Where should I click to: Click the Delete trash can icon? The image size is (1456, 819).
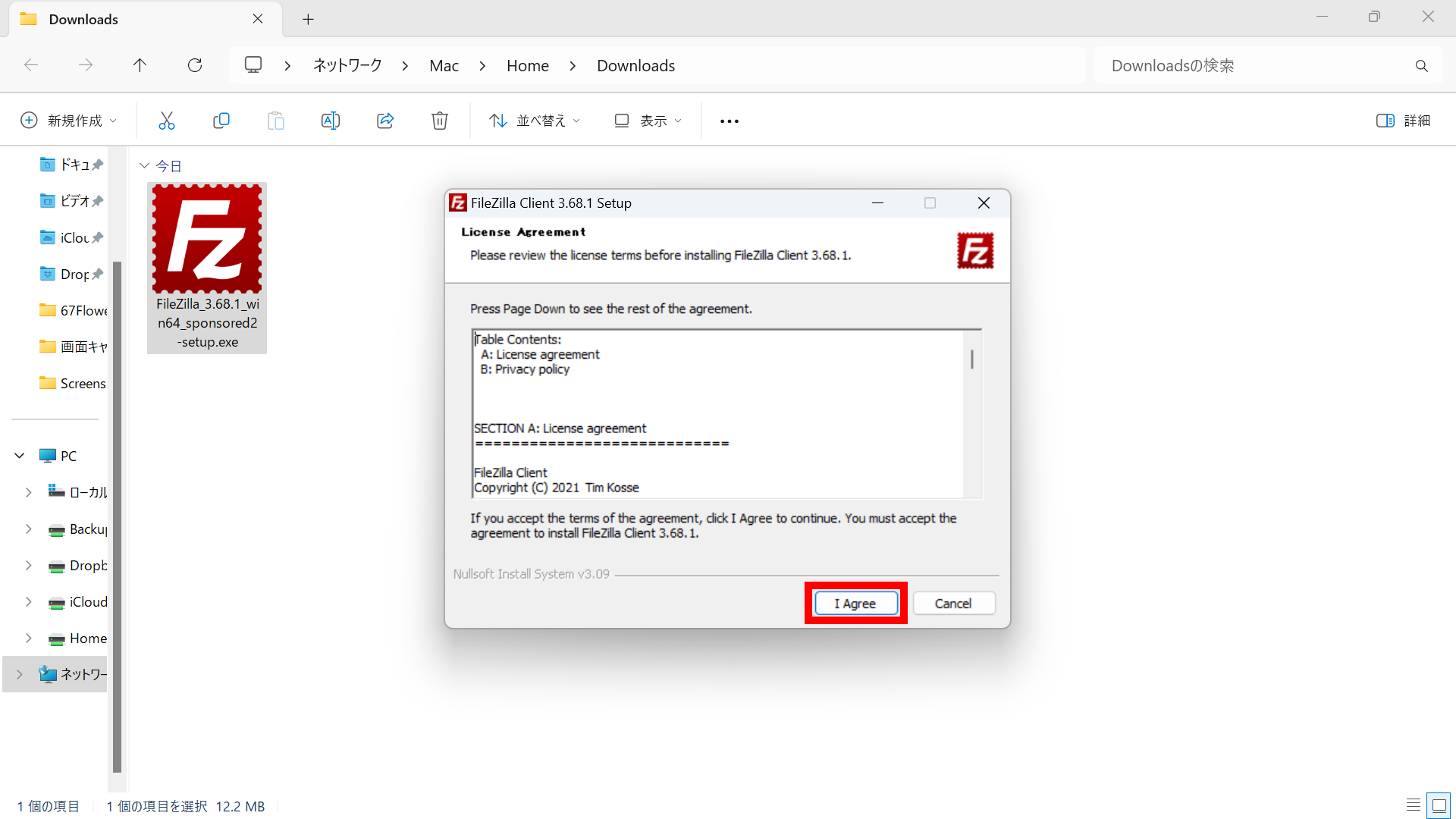click(440, 121)
